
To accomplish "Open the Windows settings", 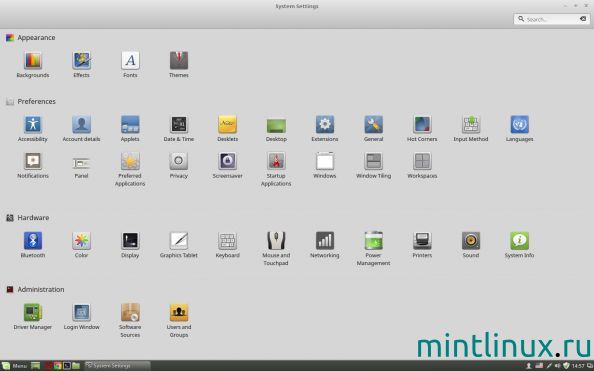I will (x=325, y=165).
